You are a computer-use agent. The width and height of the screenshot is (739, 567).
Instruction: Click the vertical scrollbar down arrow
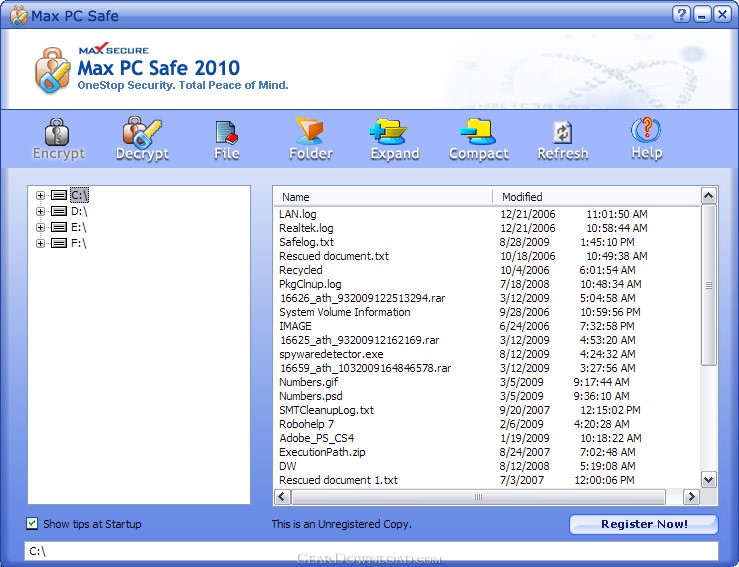(708, 480)
